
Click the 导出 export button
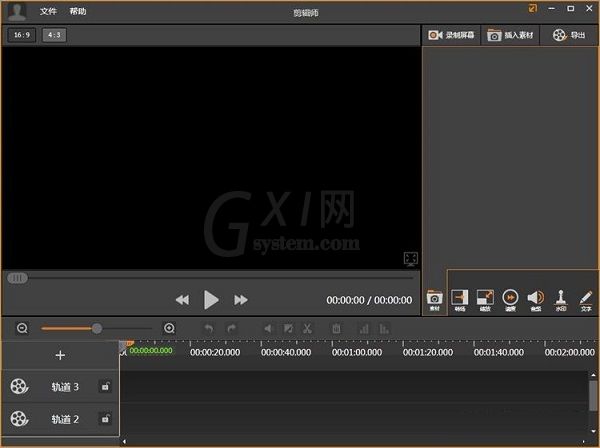pos(569,35)
